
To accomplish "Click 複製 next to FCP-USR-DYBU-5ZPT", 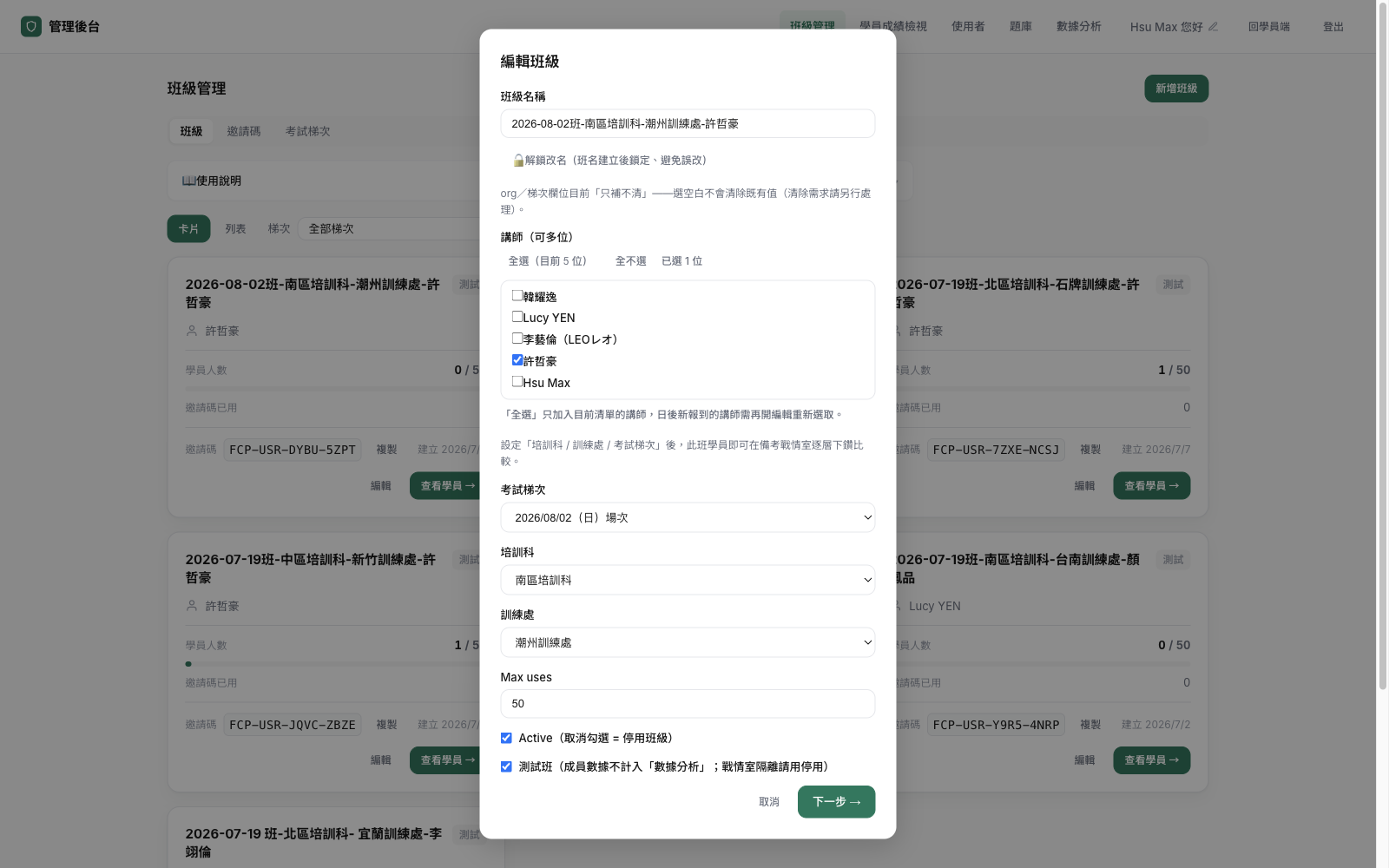I will (x=386, y=450).
